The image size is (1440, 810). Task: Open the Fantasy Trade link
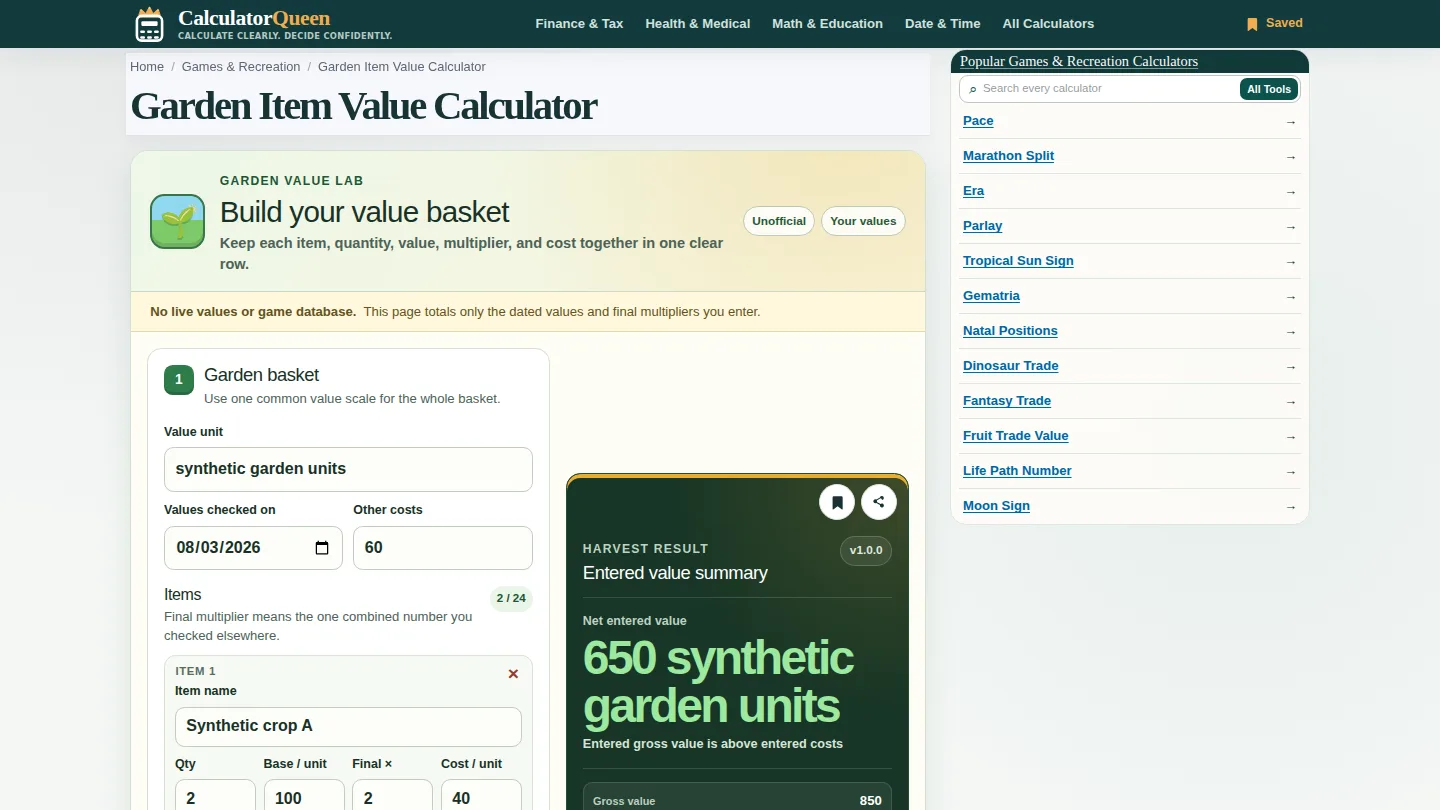coord(1007,401)
